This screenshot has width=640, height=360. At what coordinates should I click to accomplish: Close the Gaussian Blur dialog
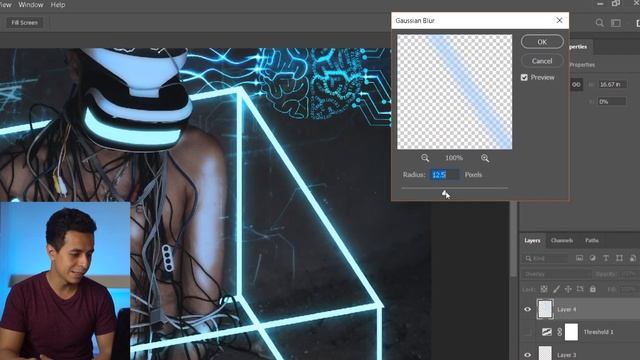coord(559,20)
